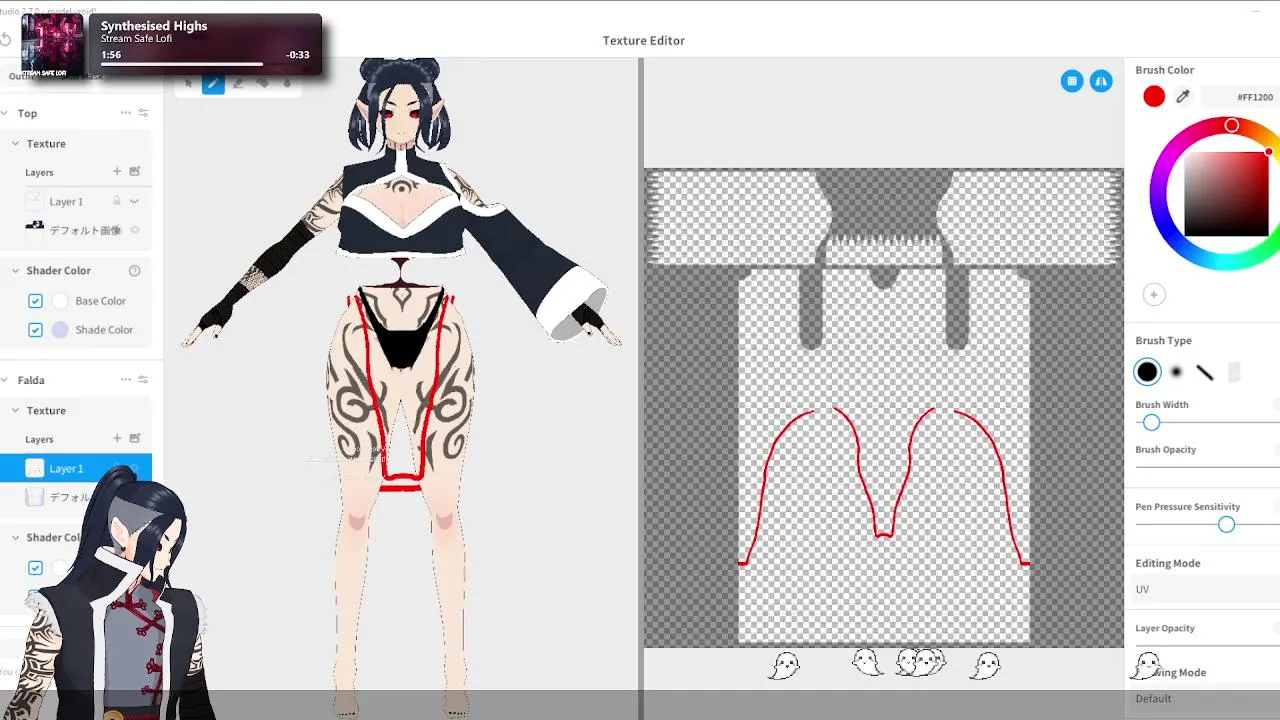Click the Stream Safe Lofi album thumbnail
This screenshot has width=1280, height=720.
point(52,45)
